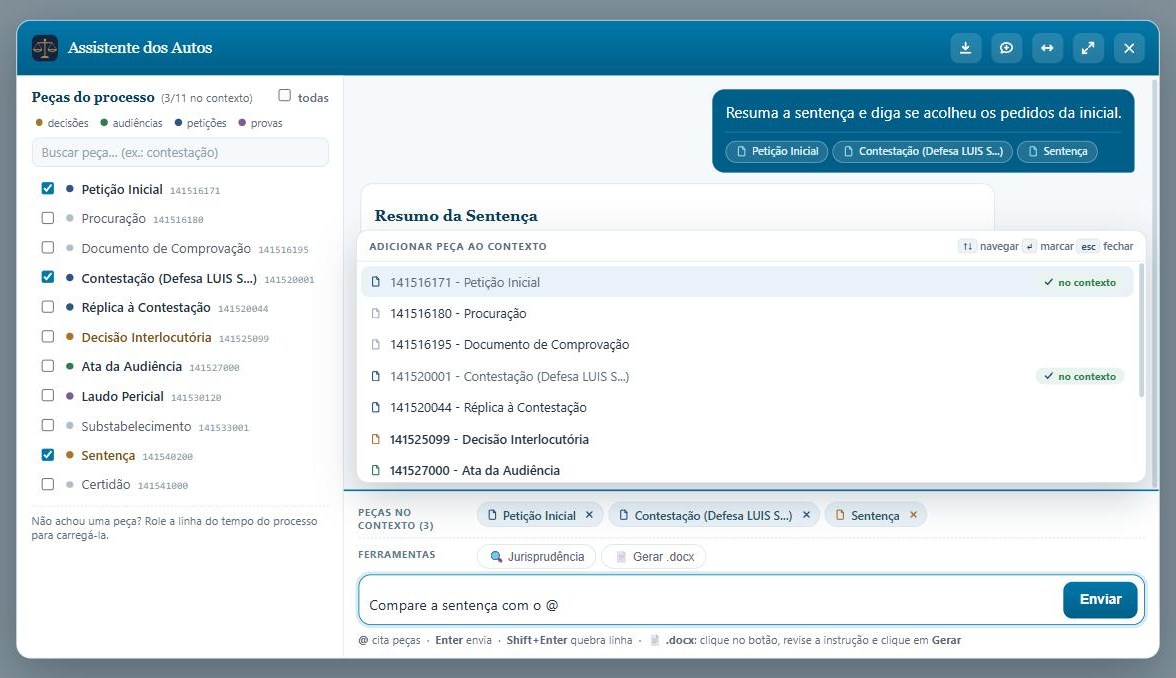Remove Contestação chip from context
Screen dimensions: 1176x678
806,515
